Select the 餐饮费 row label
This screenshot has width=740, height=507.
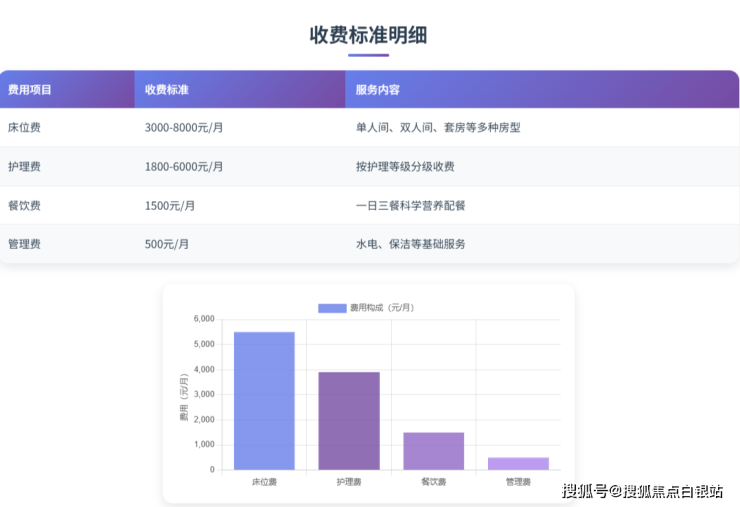point(24,206)
